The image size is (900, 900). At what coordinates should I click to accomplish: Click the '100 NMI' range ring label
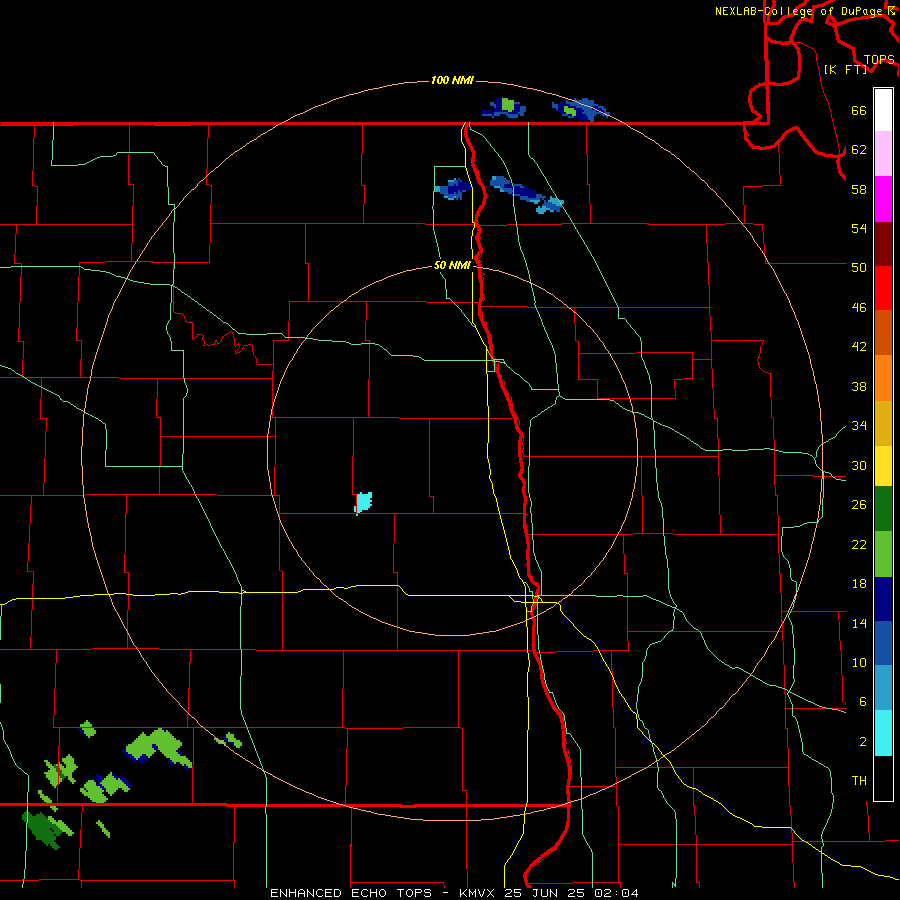click(452, 80)
